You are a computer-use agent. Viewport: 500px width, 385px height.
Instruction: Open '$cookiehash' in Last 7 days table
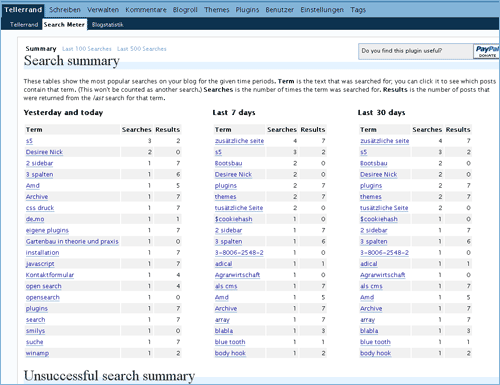click(233, 219)
